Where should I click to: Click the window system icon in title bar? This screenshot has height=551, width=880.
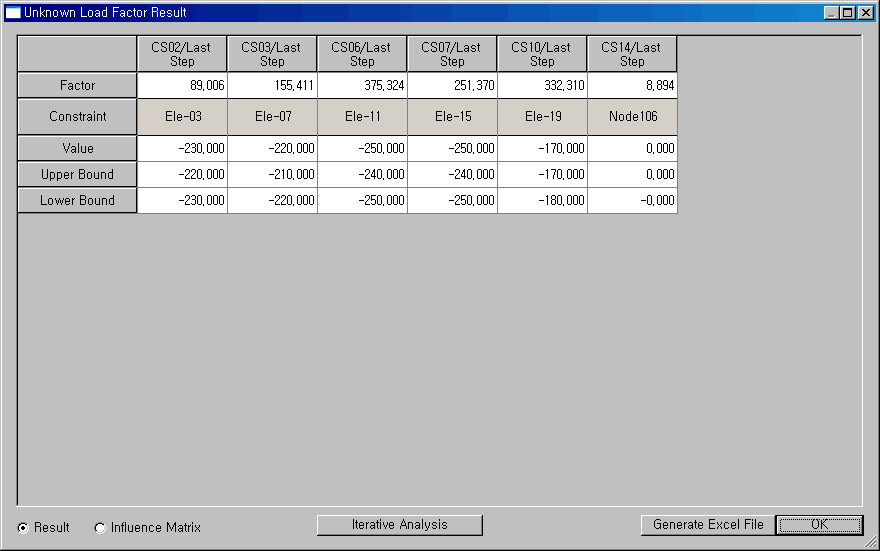[x=13, y=13]
